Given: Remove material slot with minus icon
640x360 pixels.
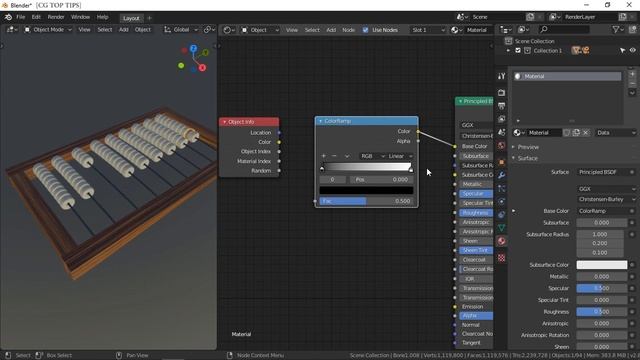Looking at the screenshot, I should 632,83.
